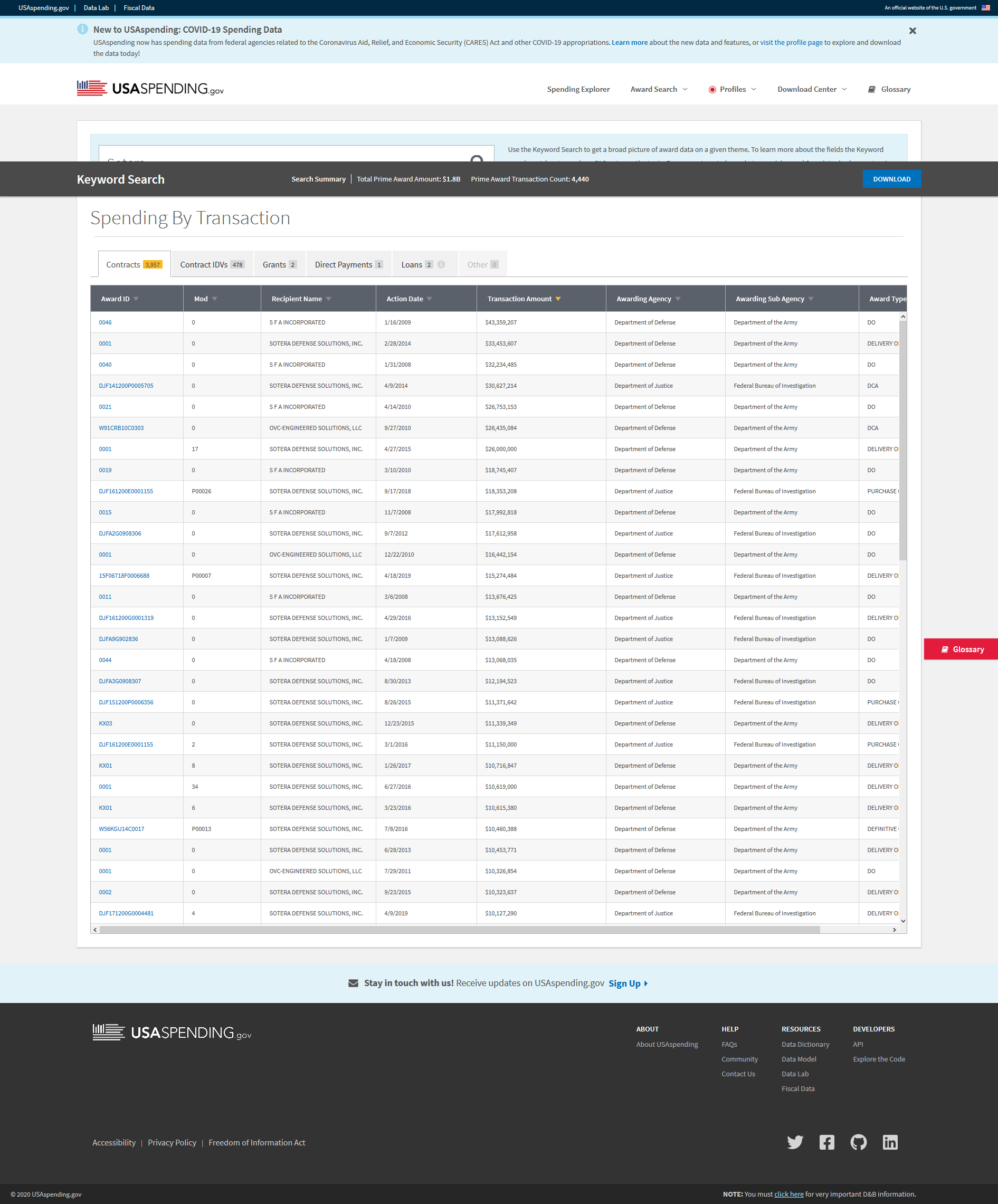Open the GitHub icon in footer

858,1143
